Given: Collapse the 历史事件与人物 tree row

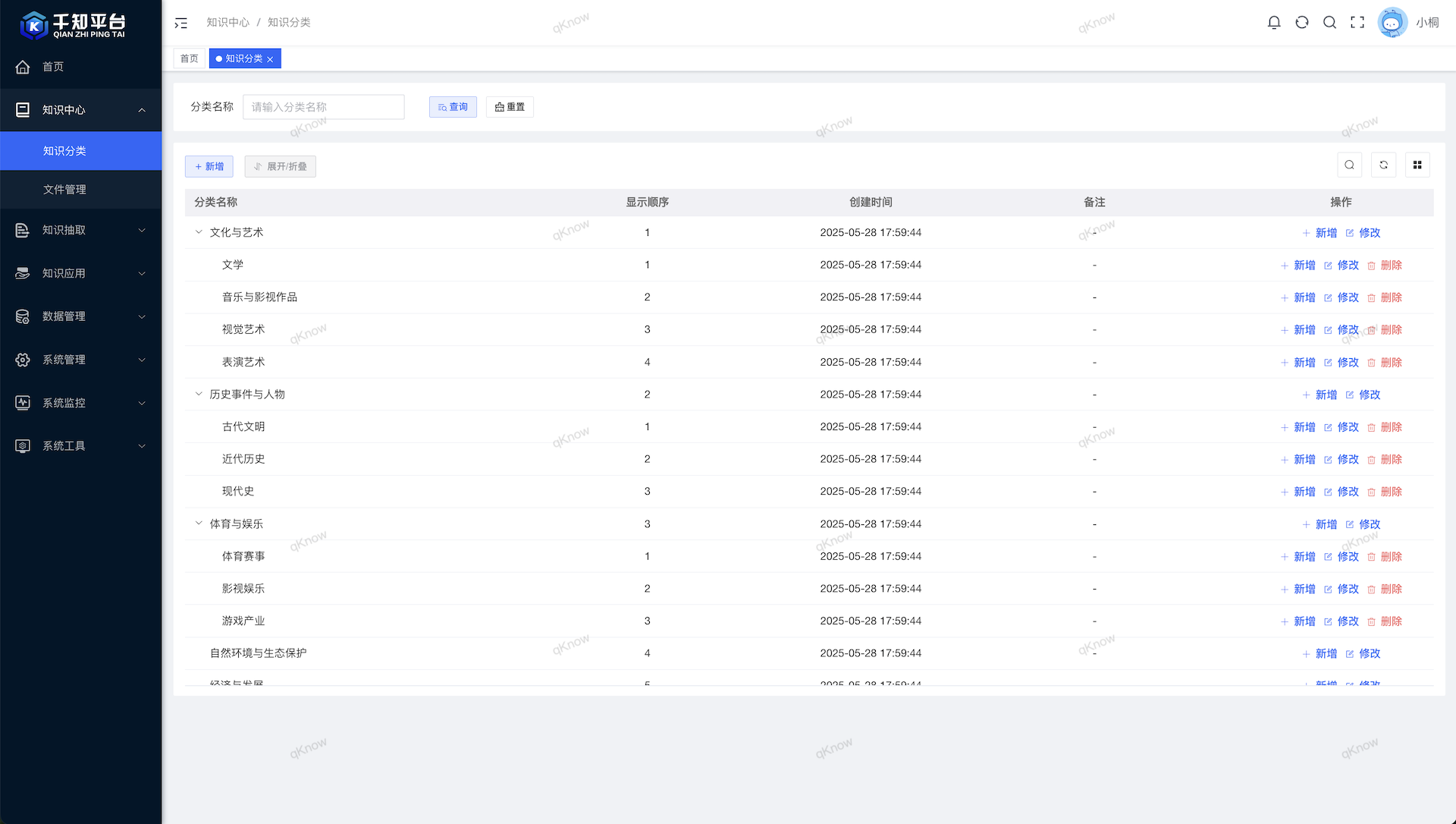Looking at the screenshot, I should 199,394.
